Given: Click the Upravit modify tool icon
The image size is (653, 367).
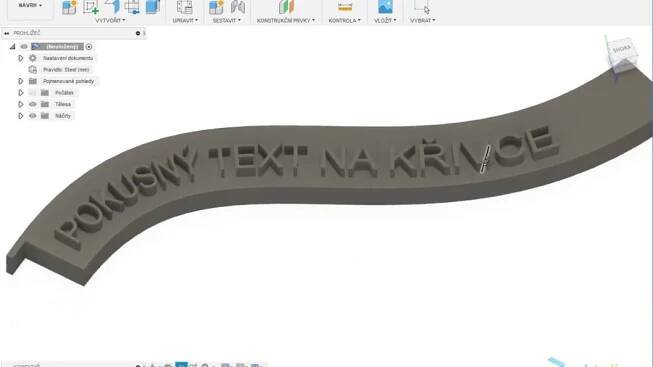Looking at the screenshot, I should coord(184,7).
